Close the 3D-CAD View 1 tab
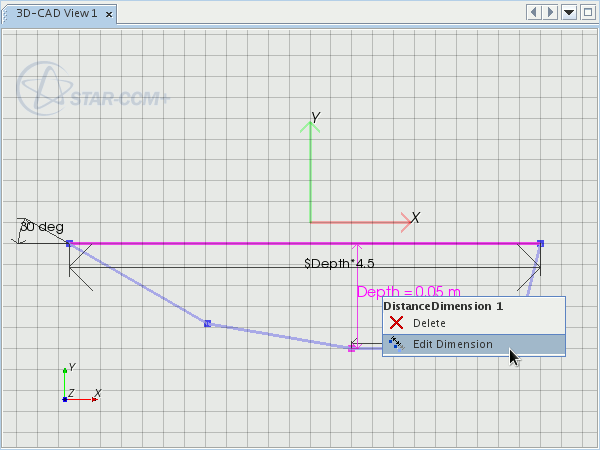Viewport: 600px width, 450px height. coord(109,15)
